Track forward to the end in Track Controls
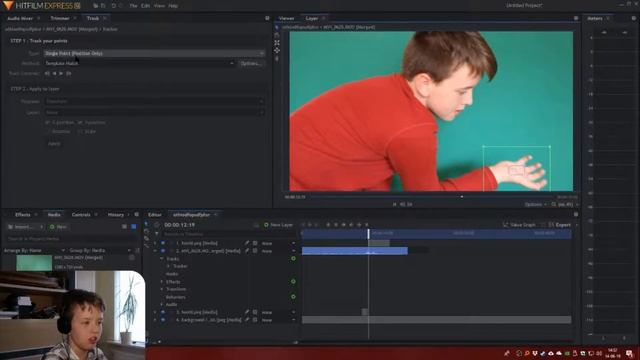Screen dimensions: 640x360 click(69, 73)
